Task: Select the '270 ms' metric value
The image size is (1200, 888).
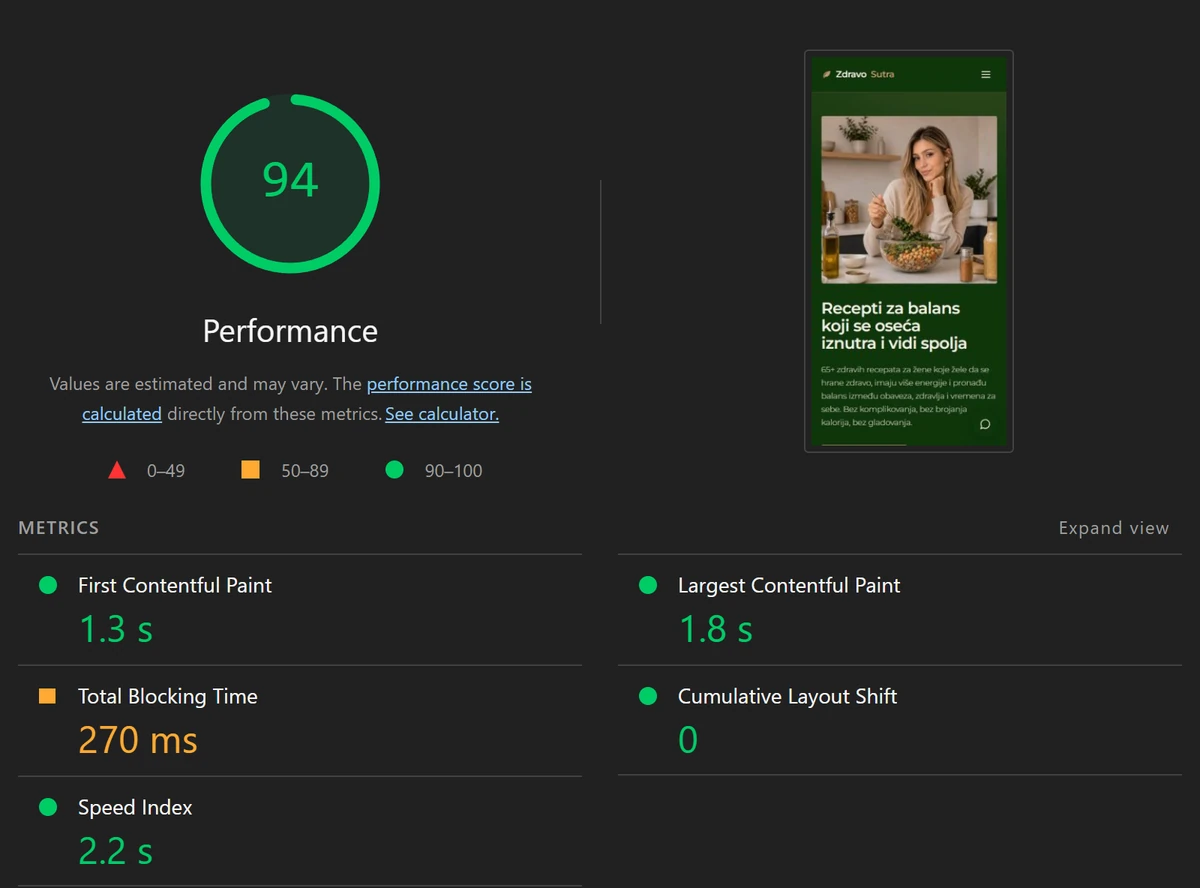Action: point(138,740)
